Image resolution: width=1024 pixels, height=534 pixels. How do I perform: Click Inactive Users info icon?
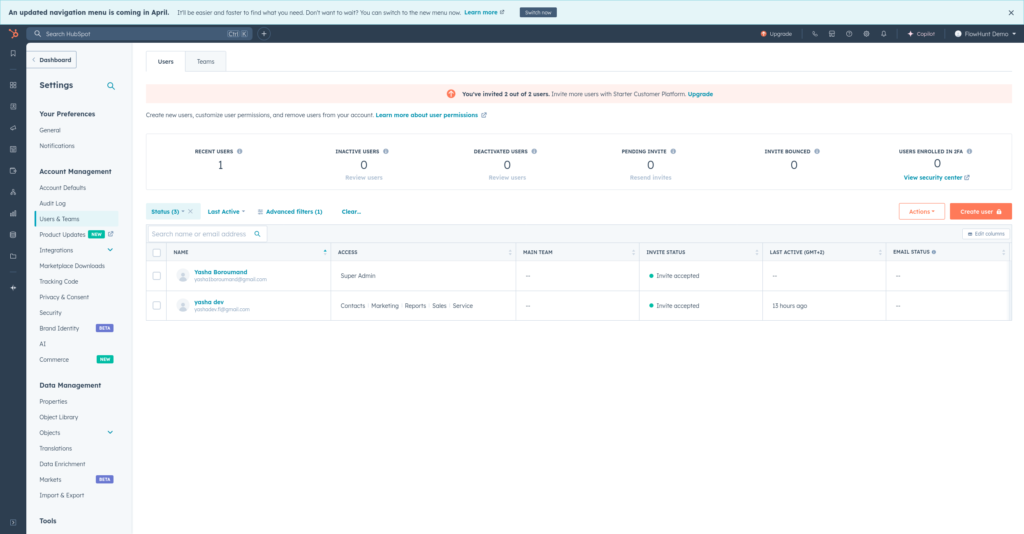tap(386, 151)
